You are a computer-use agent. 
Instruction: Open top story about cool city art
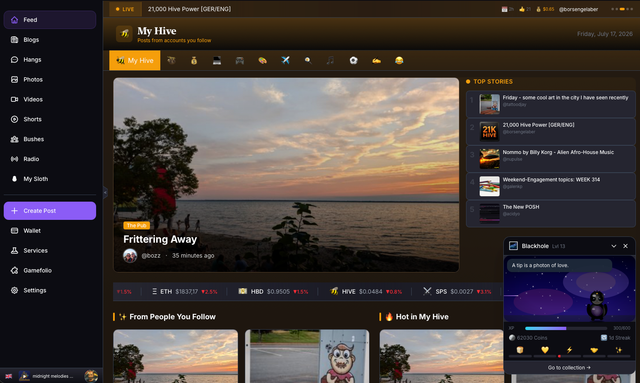click(551, 104)
